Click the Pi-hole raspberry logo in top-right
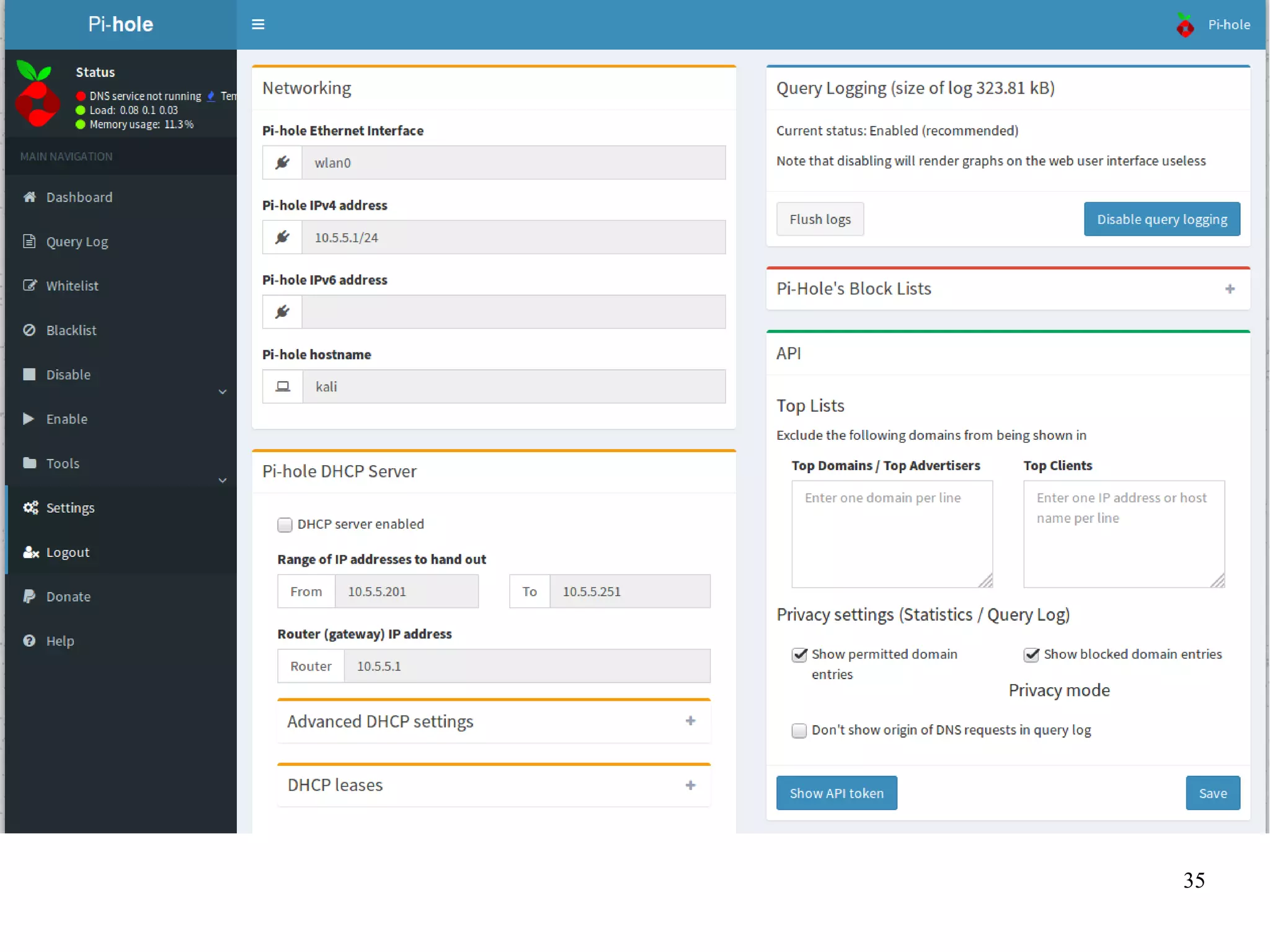This screenshot has height=952, width=1270. pyautogui.click(x=1185, y=25)
